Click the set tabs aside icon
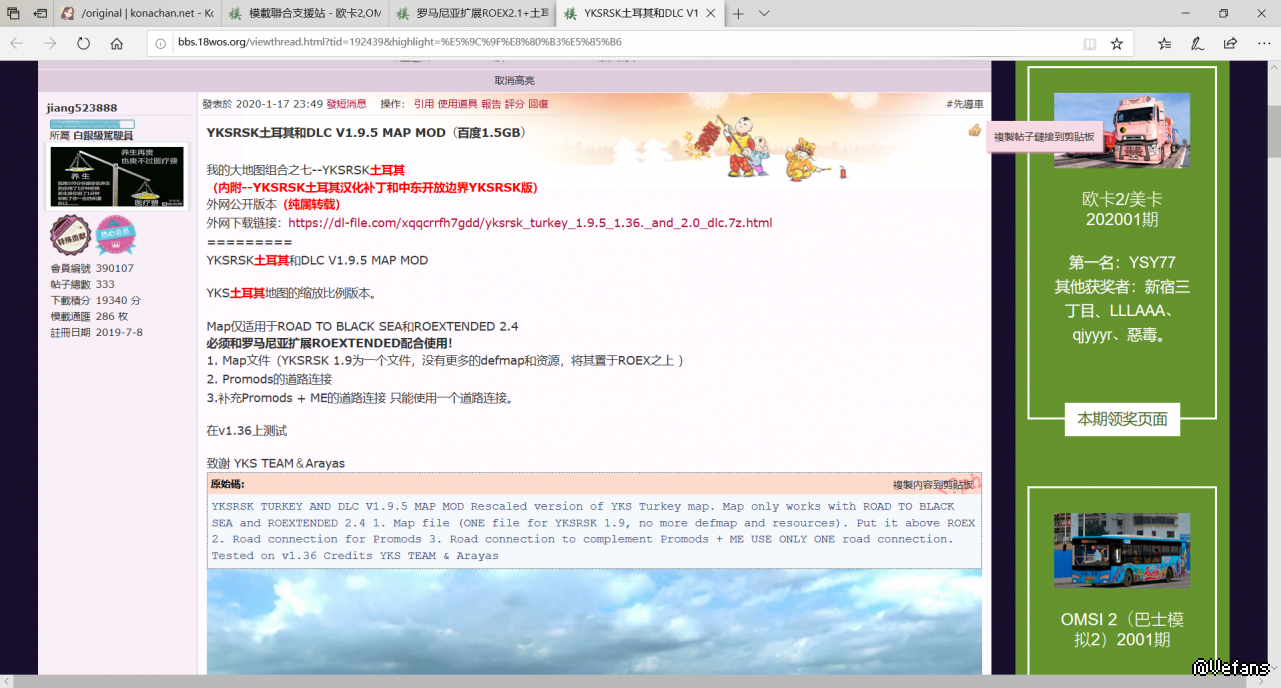 tap(40, 13)
